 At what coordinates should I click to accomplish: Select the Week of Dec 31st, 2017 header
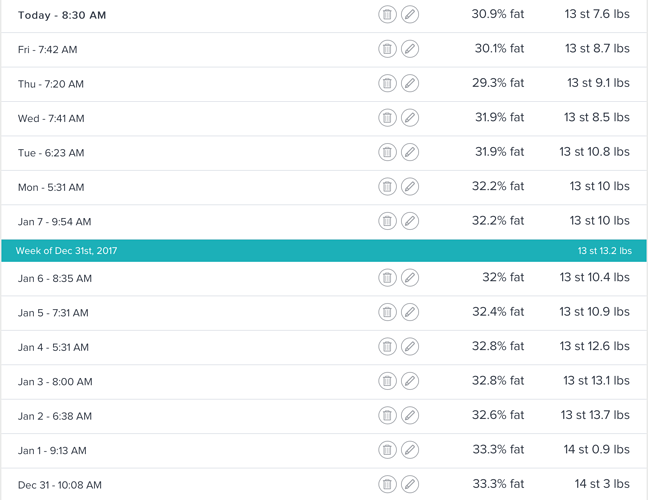66,250
